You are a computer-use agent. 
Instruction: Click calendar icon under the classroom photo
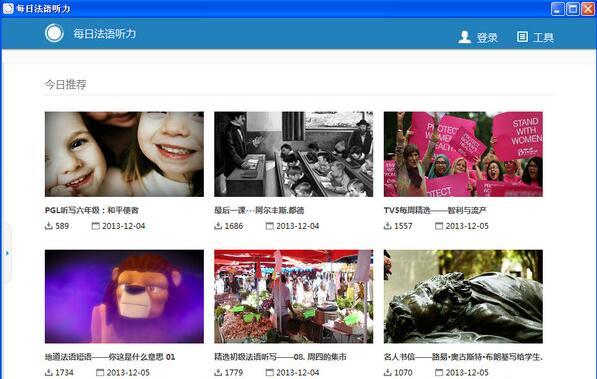270,226
